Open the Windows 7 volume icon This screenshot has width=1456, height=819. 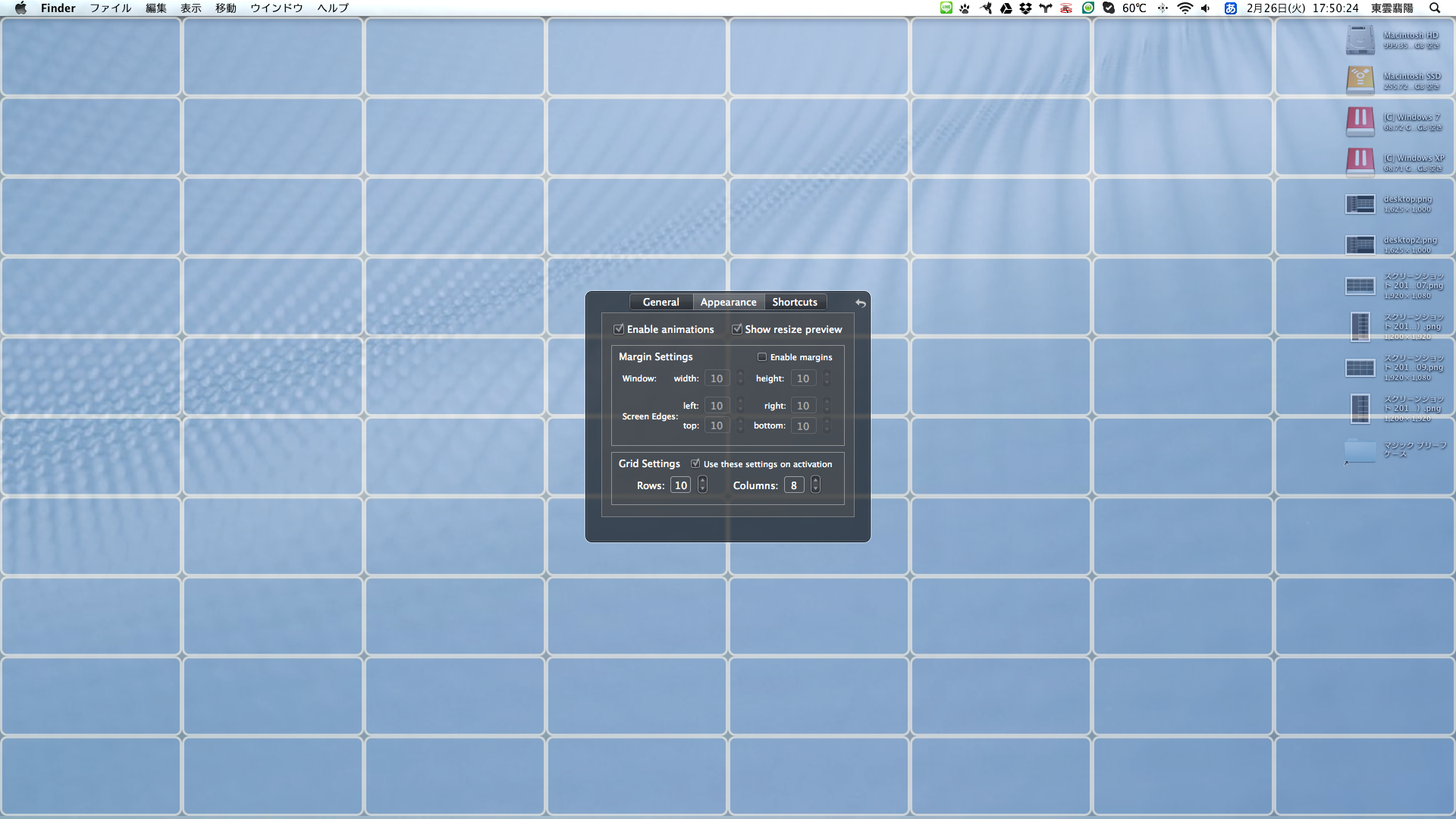[x=1360, y=122]
